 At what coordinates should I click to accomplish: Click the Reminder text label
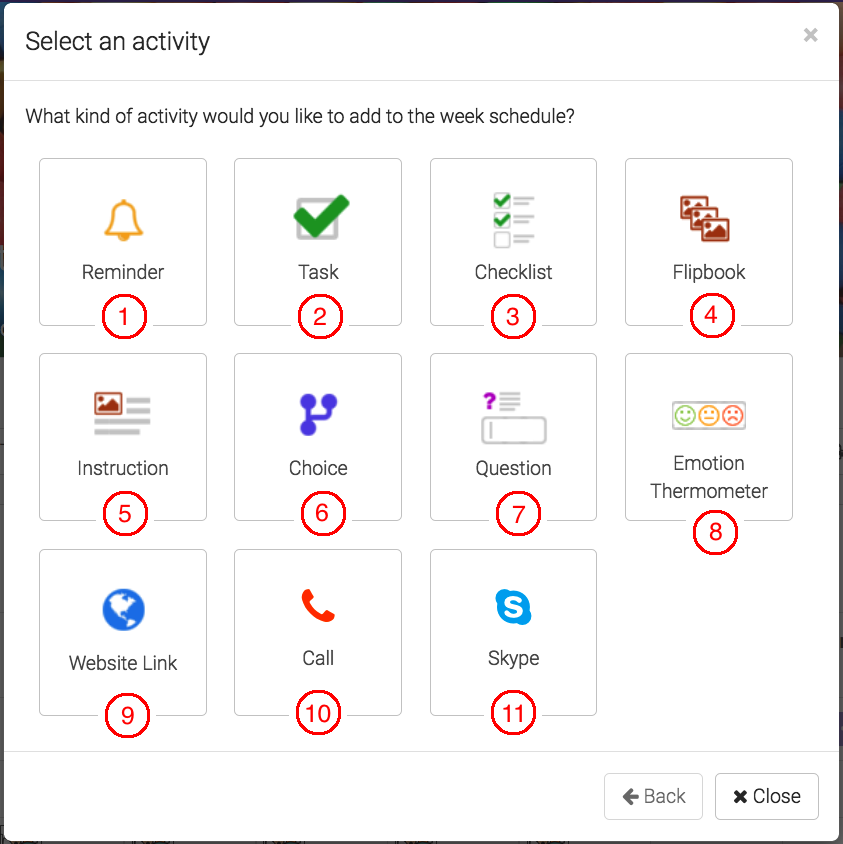(x=123, y=272)
